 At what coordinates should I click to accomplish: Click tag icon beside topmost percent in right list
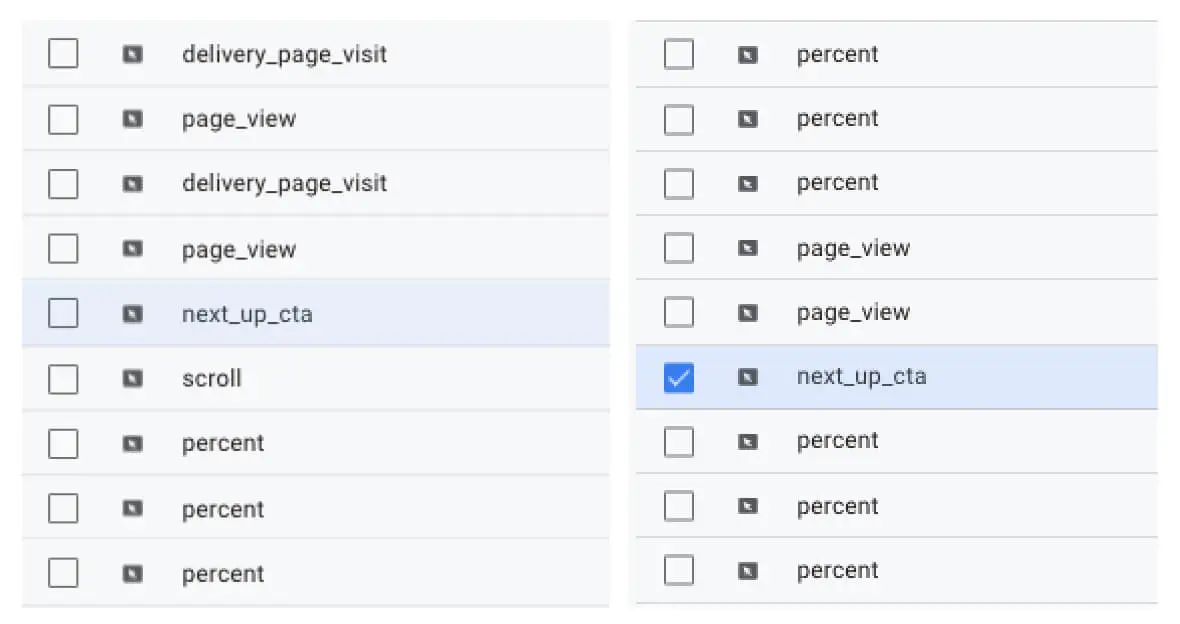click(747, 54)
